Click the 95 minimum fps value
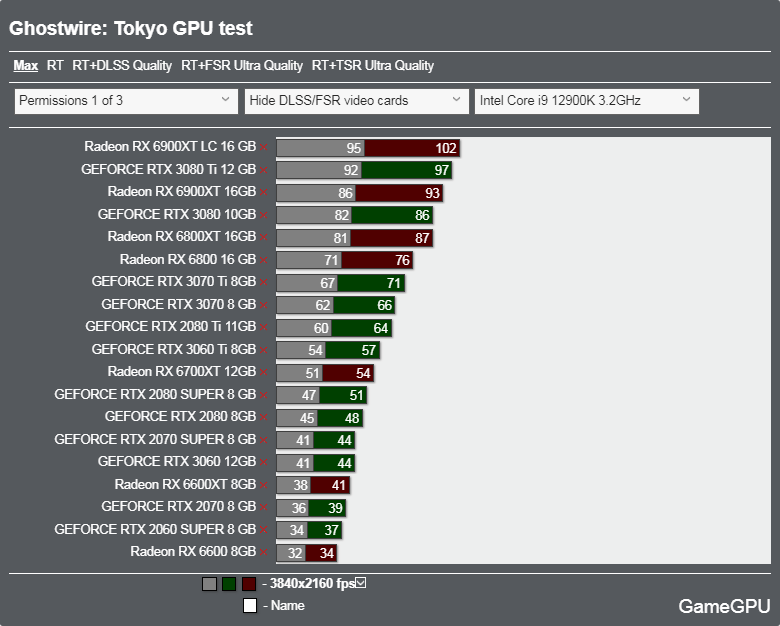This screenshot has height=626, width=780. [354, 148]
